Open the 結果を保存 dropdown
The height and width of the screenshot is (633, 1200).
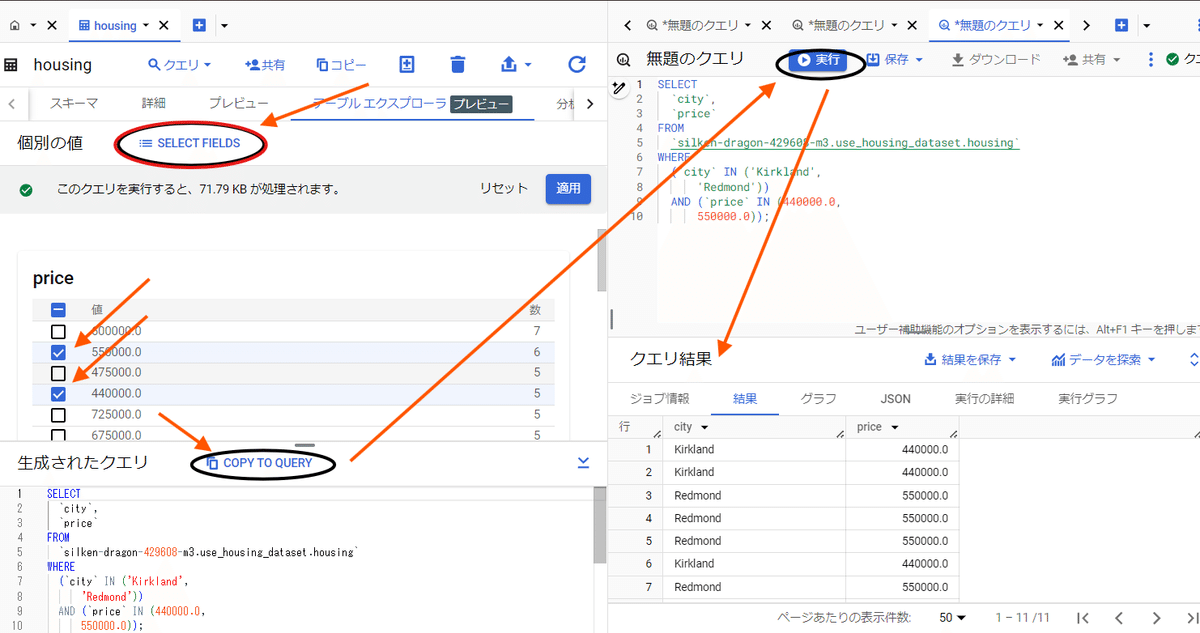pyautogui.click(x=971, y=359)
